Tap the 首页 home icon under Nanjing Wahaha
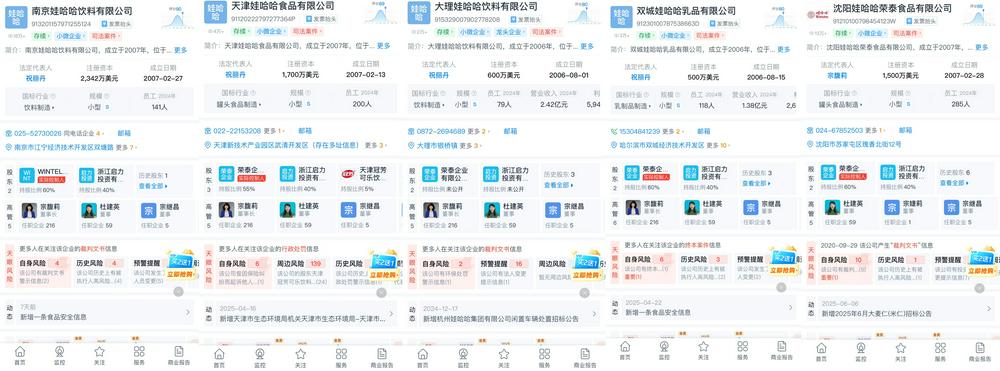 coord(20,354)
